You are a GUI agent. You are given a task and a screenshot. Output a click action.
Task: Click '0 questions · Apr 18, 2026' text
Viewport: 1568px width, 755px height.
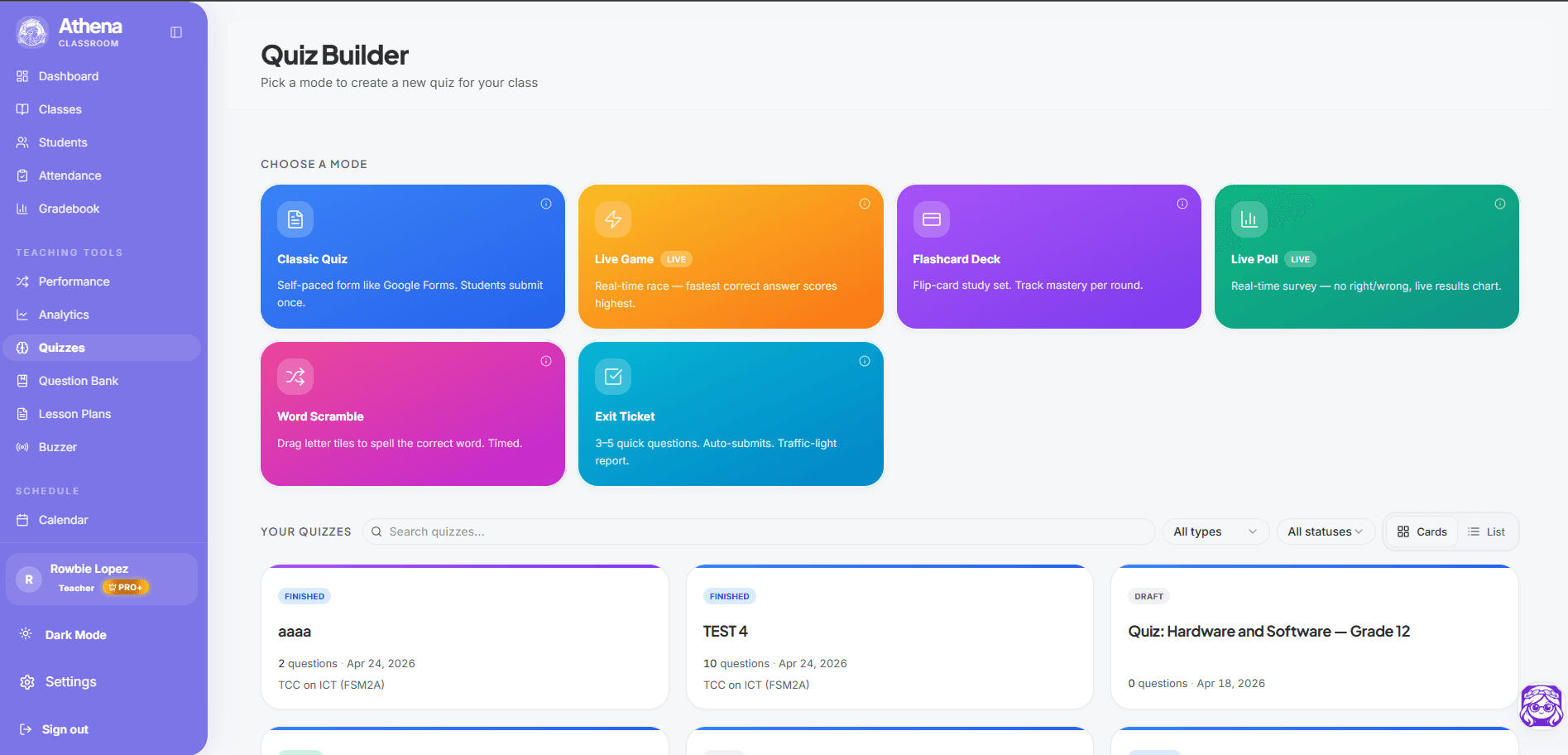1196,683
